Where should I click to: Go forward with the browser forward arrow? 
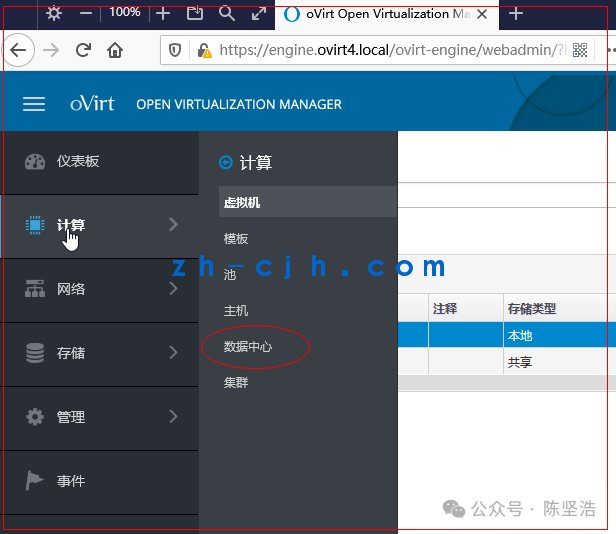[51, 50]
